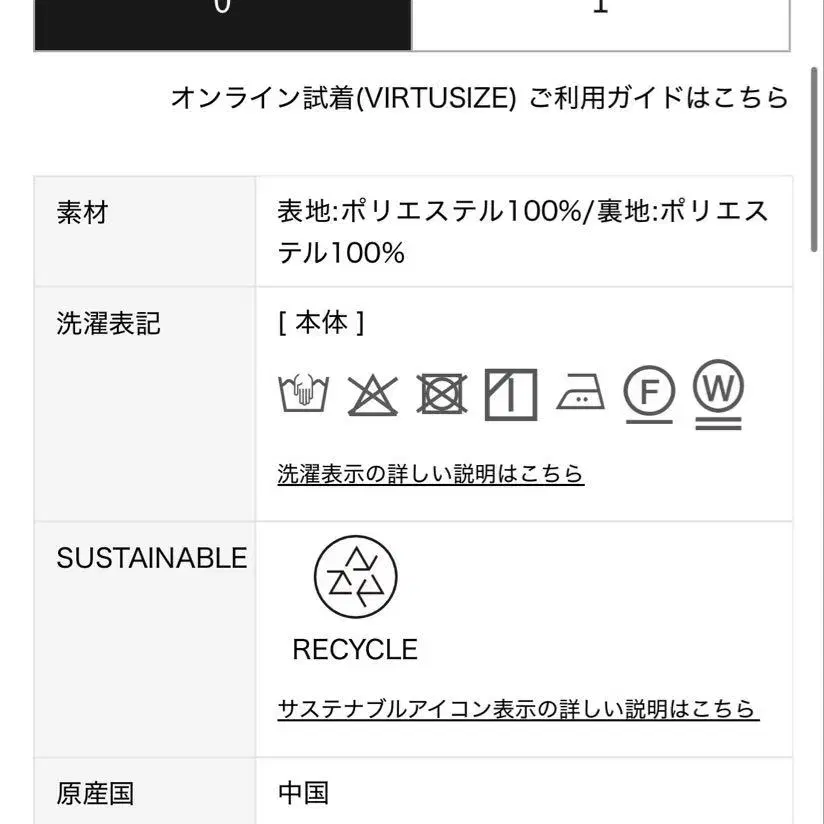Open 洗濯表示の詳しい説明はこちら link
Image resolution: width=824 pixels, height=824 pixels.
(x=430, y=473)
